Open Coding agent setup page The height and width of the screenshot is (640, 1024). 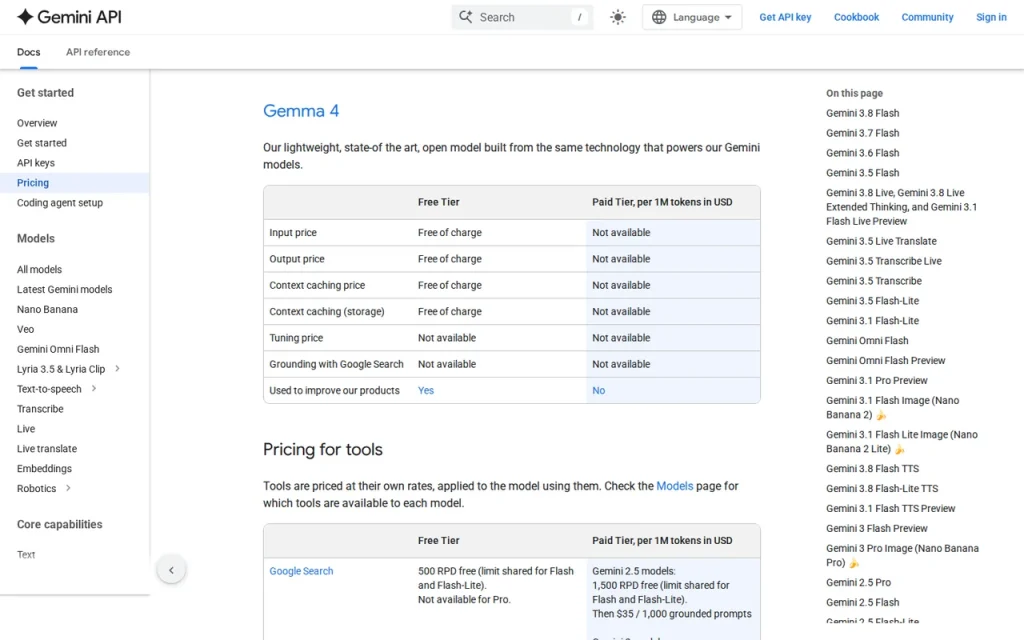click(60, 202)
